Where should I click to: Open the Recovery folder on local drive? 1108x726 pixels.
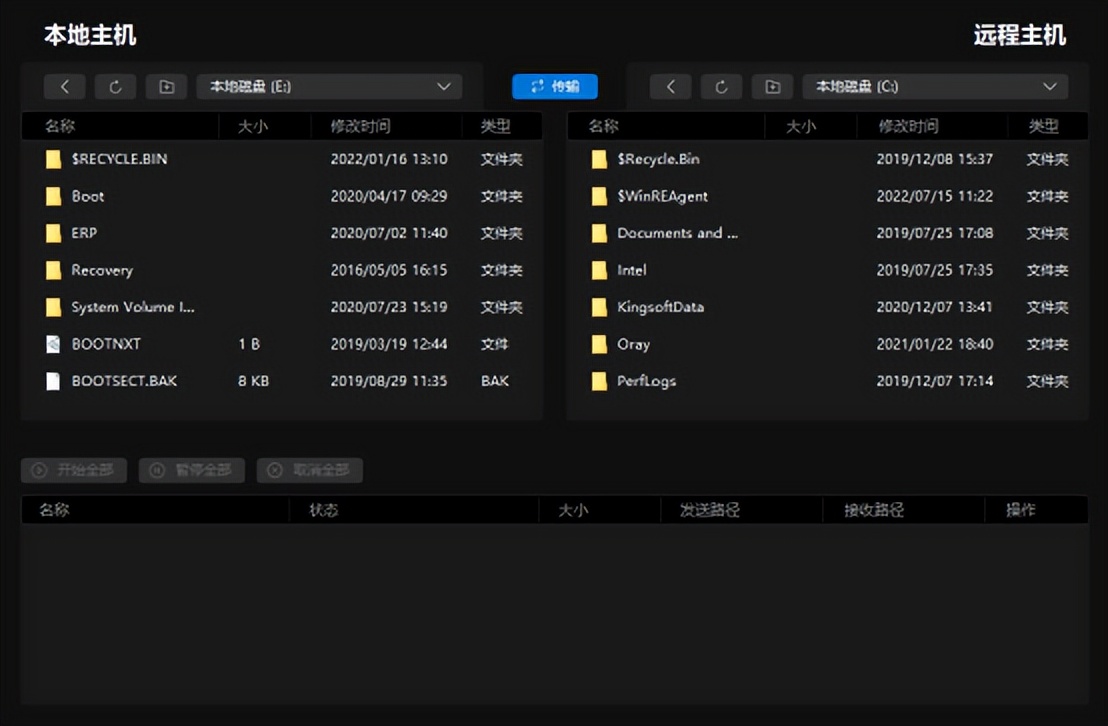pos(104,270)
